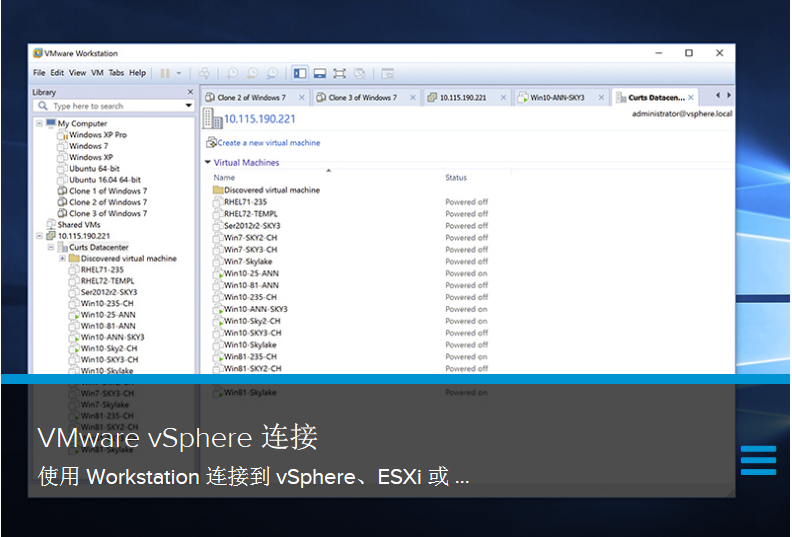This screenshot has height=537, width=792.
Task: Close the Library panel with its X
Action: [x=190, y=92]
